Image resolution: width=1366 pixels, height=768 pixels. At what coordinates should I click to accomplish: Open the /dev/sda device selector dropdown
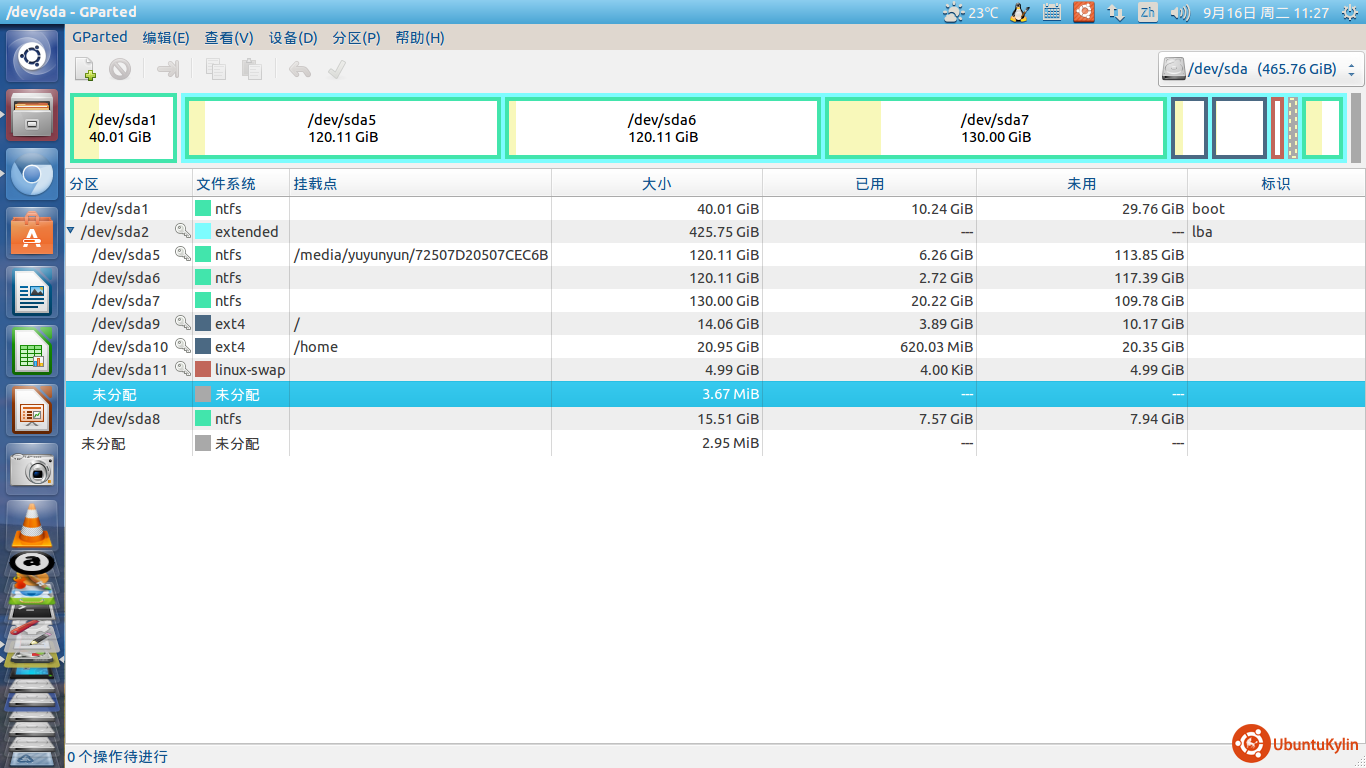pos(1261,69)
